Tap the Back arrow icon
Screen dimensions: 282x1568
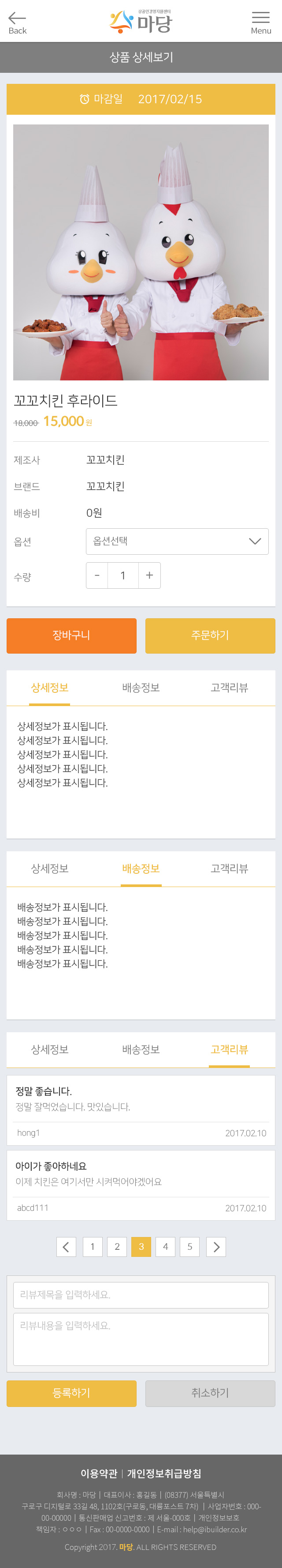(x=17, y=18)
